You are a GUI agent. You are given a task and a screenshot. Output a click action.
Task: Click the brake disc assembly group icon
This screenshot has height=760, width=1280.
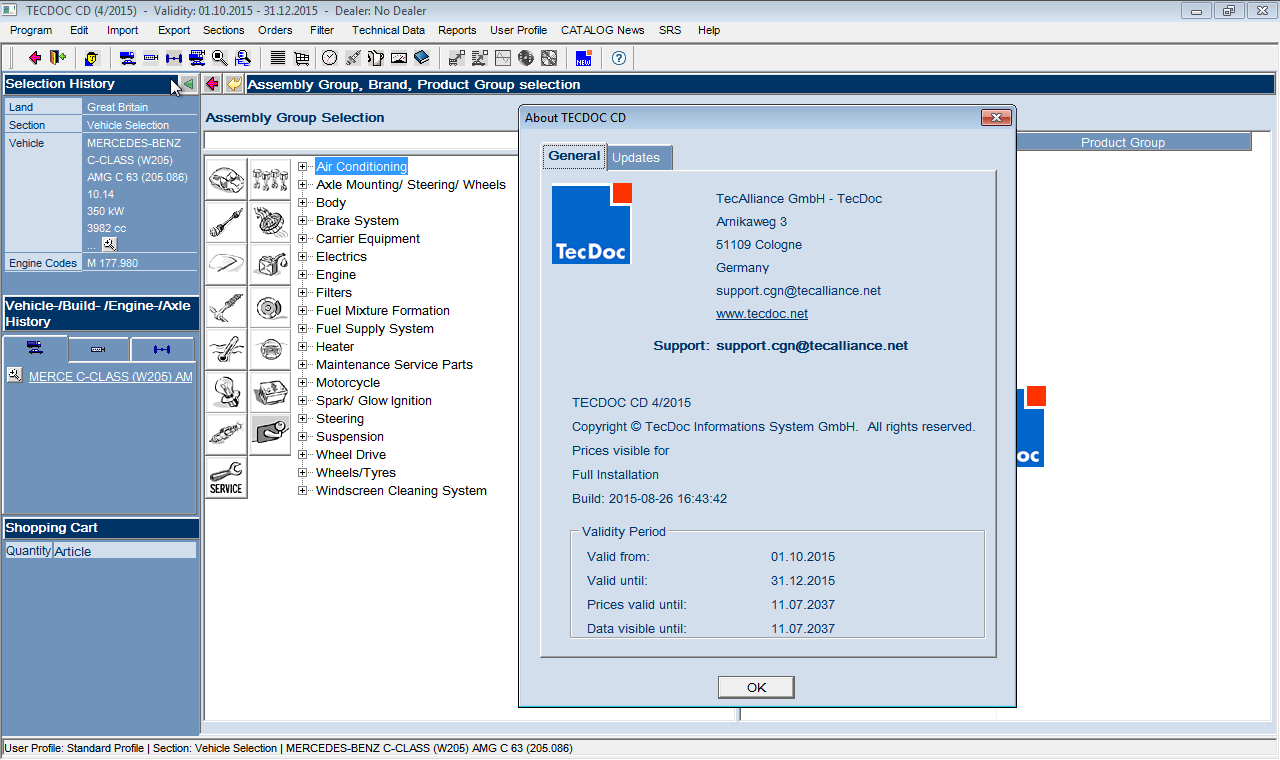click(269, 306)
